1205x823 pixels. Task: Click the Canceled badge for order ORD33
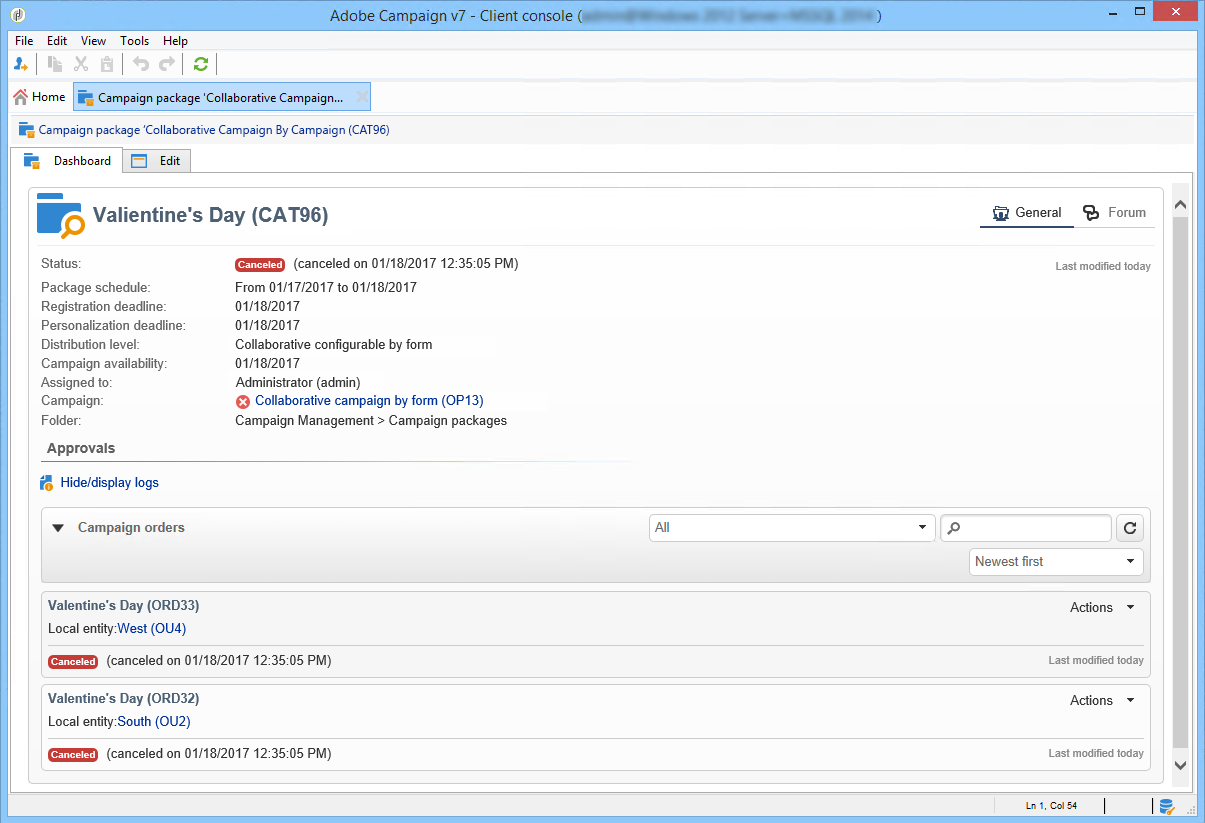tap(73, 662)
